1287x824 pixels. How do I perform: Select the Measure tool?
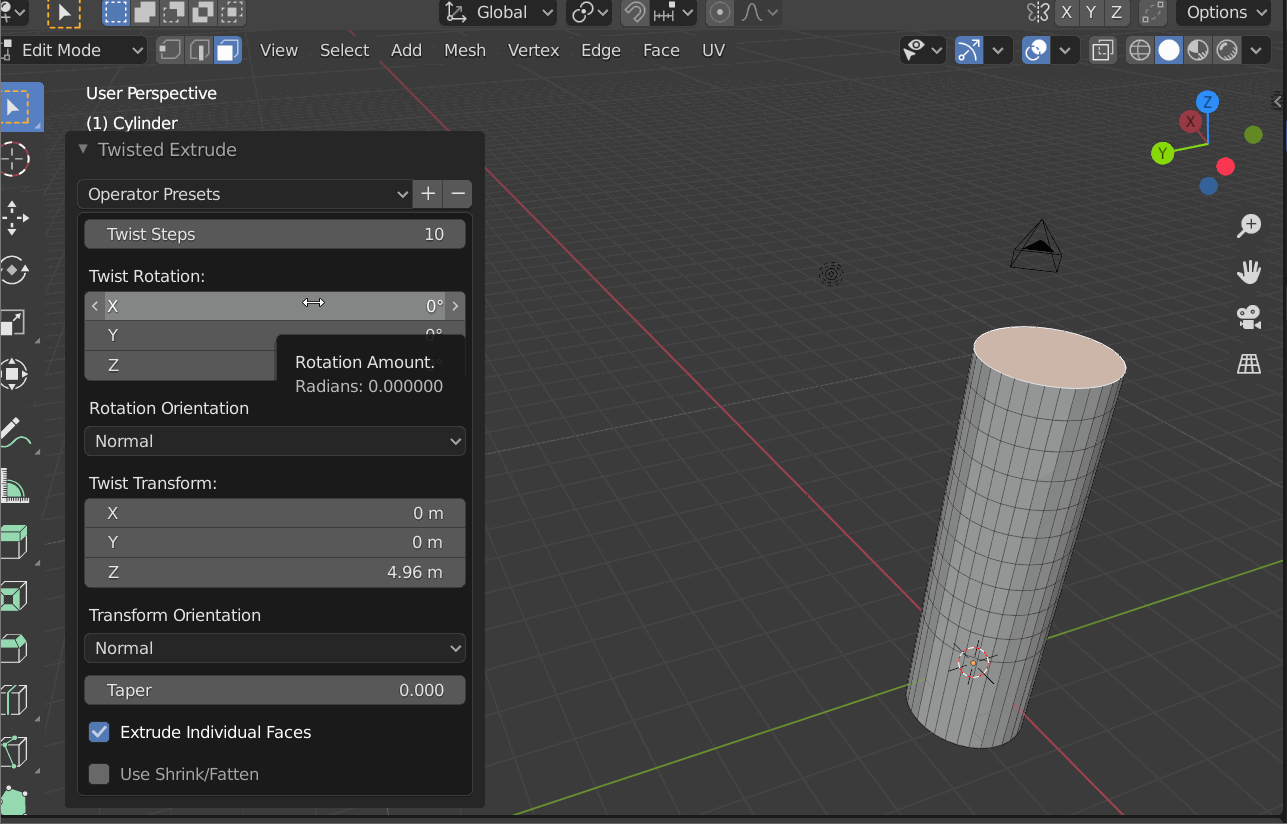coord(15,487)
